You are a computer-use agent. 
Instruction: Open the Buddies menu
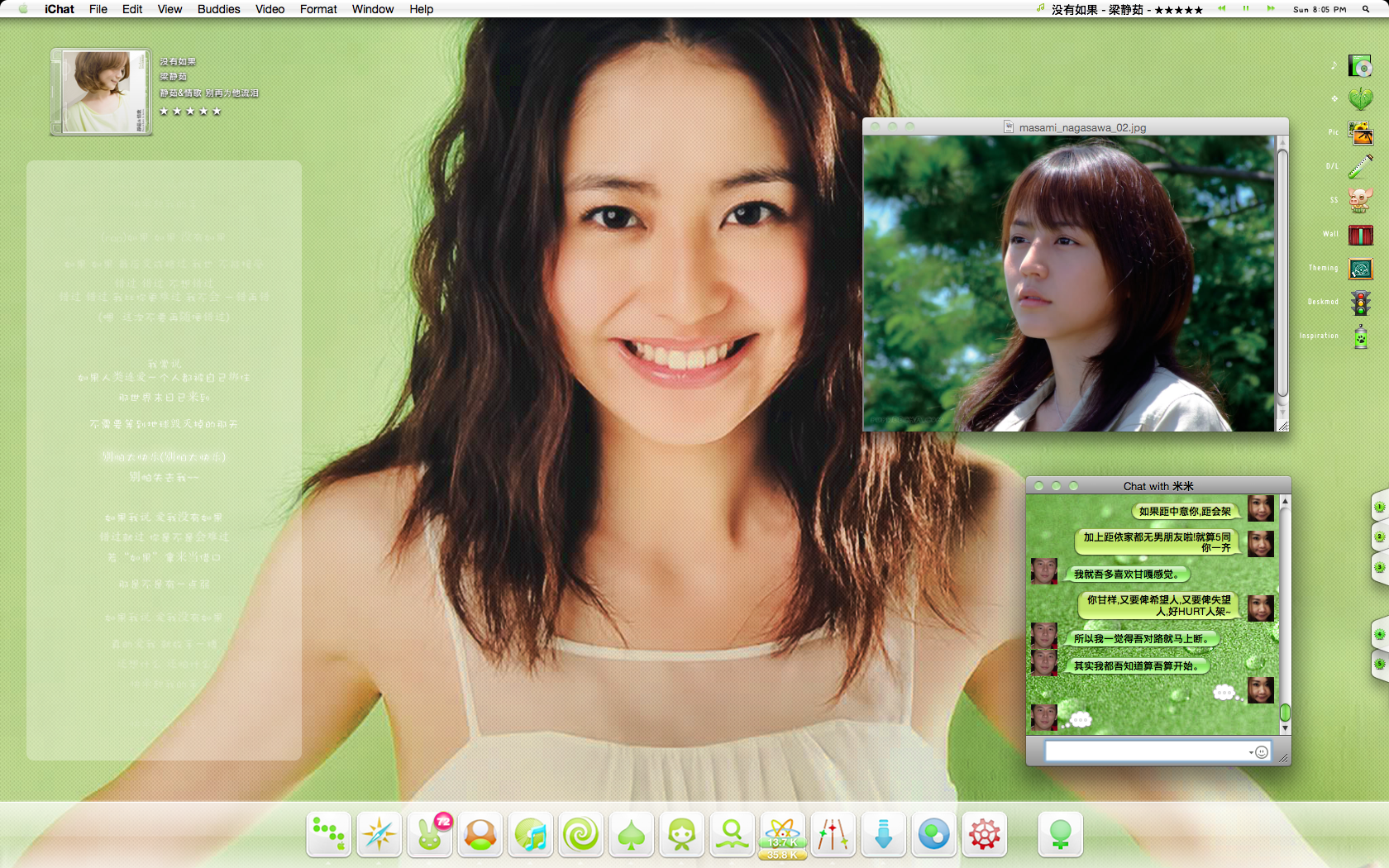point(219,9)
